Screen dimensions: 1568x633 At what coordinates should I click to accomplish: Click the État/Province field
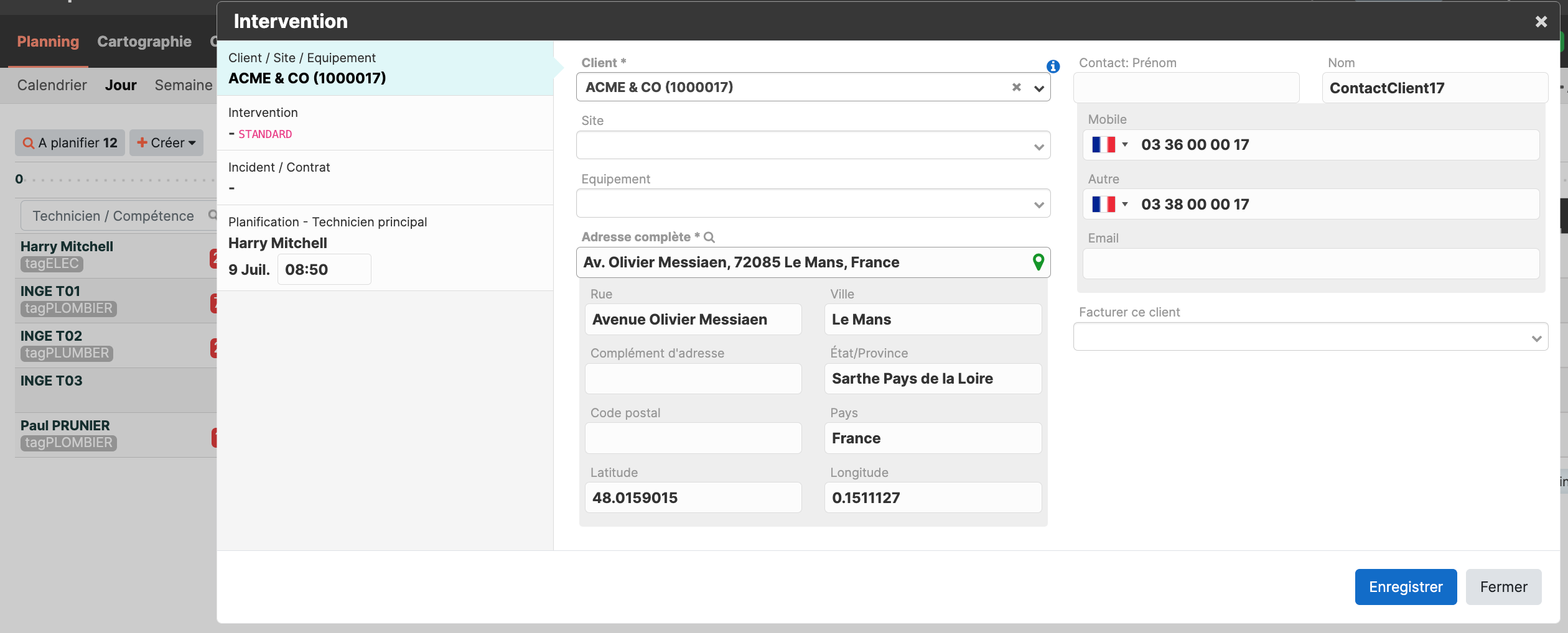933,379
